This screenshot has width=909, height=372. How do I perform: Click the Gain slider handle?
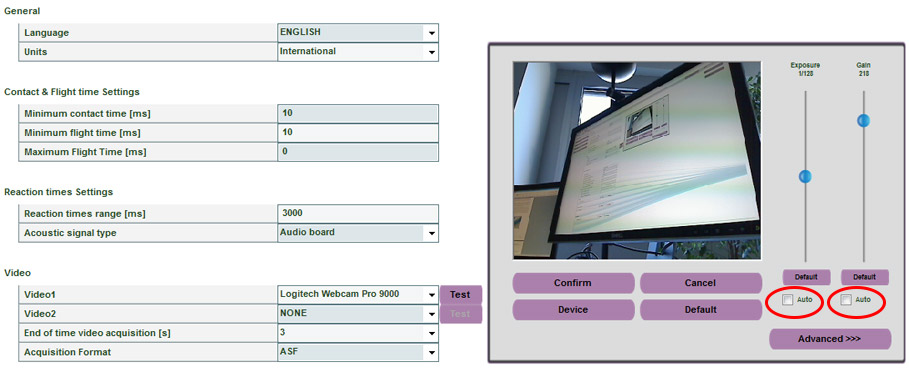pyautogui.click(x=864, y=121)
